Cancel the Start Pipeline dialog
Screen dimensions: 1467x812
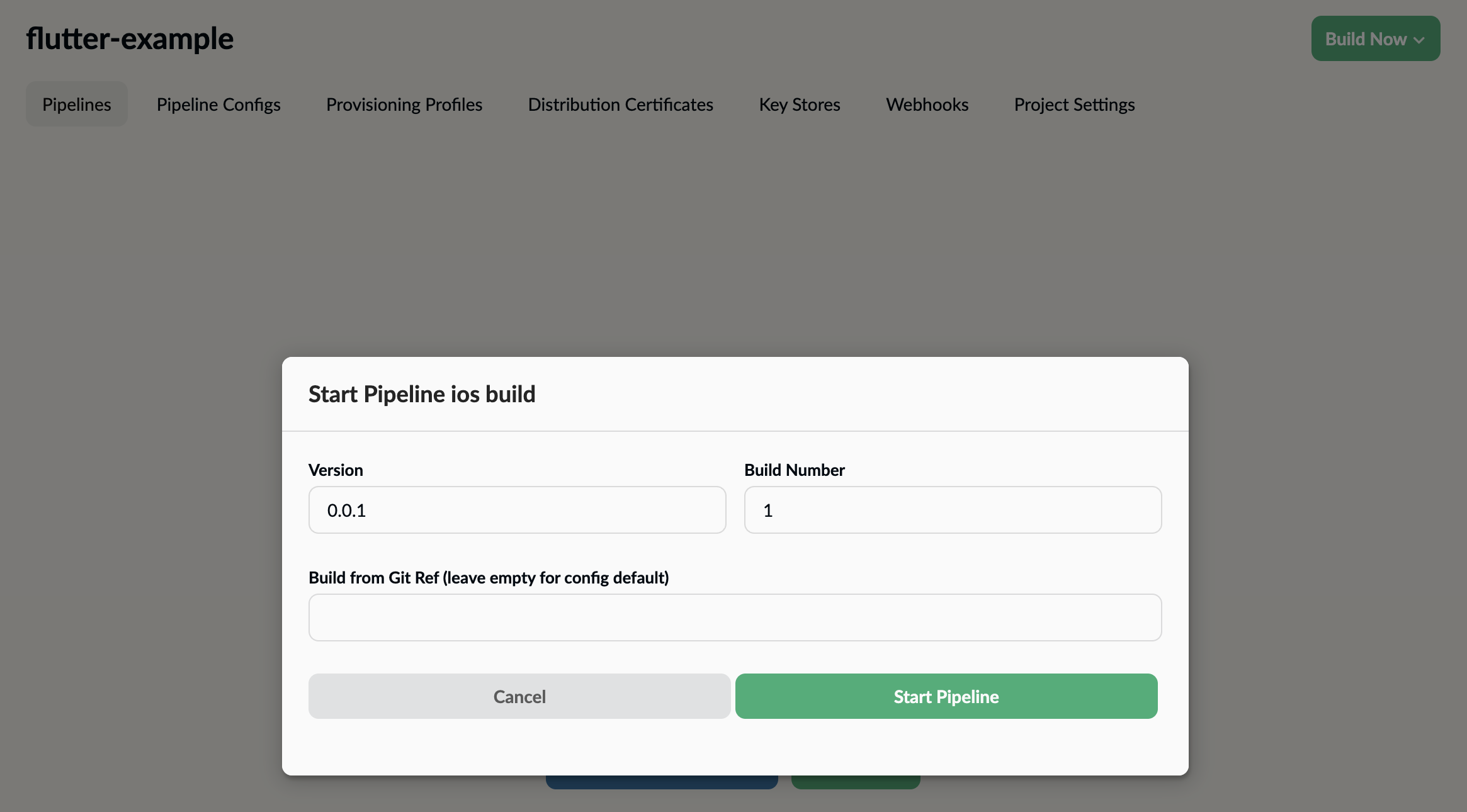point(519,696)
